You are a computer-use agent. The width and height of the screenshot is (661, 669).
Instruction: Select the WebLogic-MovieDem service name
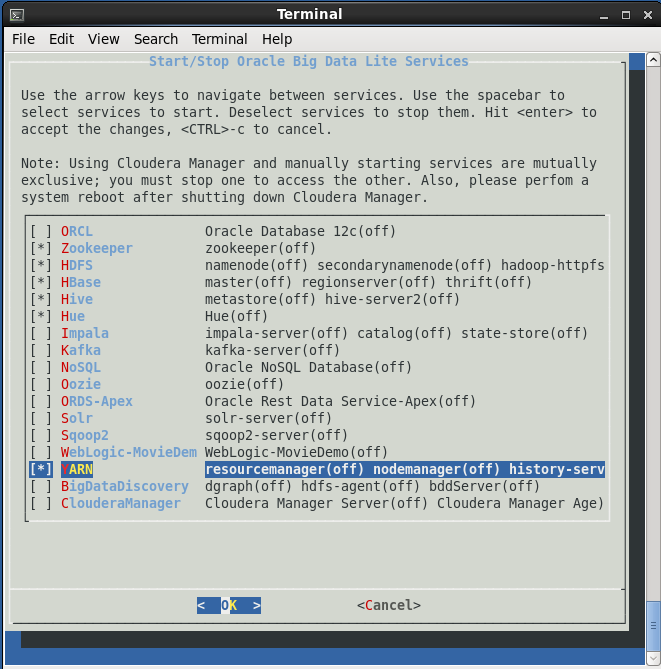tap(129, 452)
